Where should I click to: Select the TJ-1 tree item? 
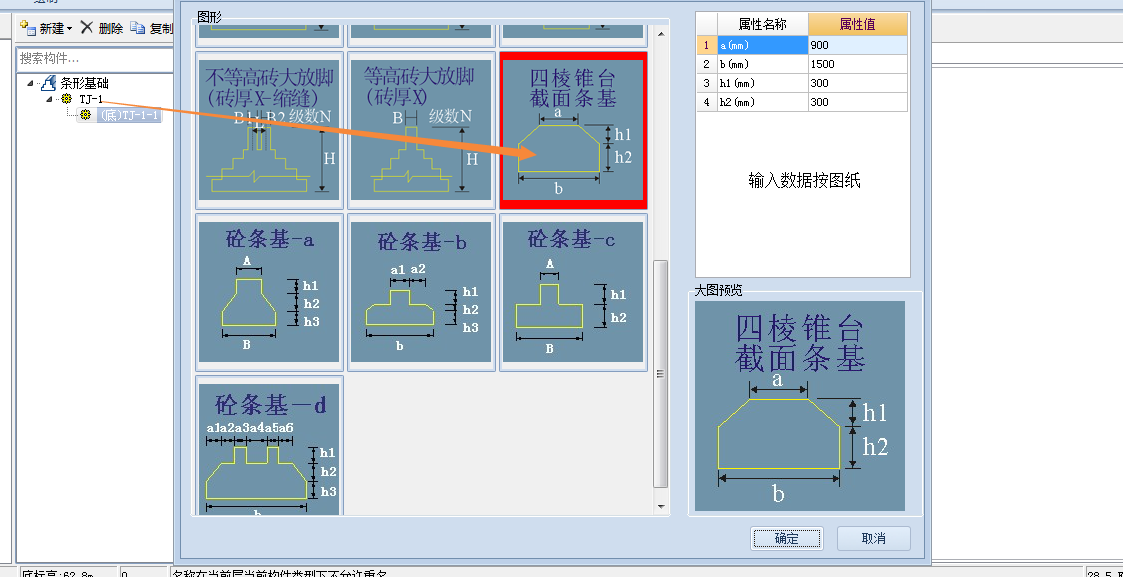pyautogui.click(x=91, y=99)
